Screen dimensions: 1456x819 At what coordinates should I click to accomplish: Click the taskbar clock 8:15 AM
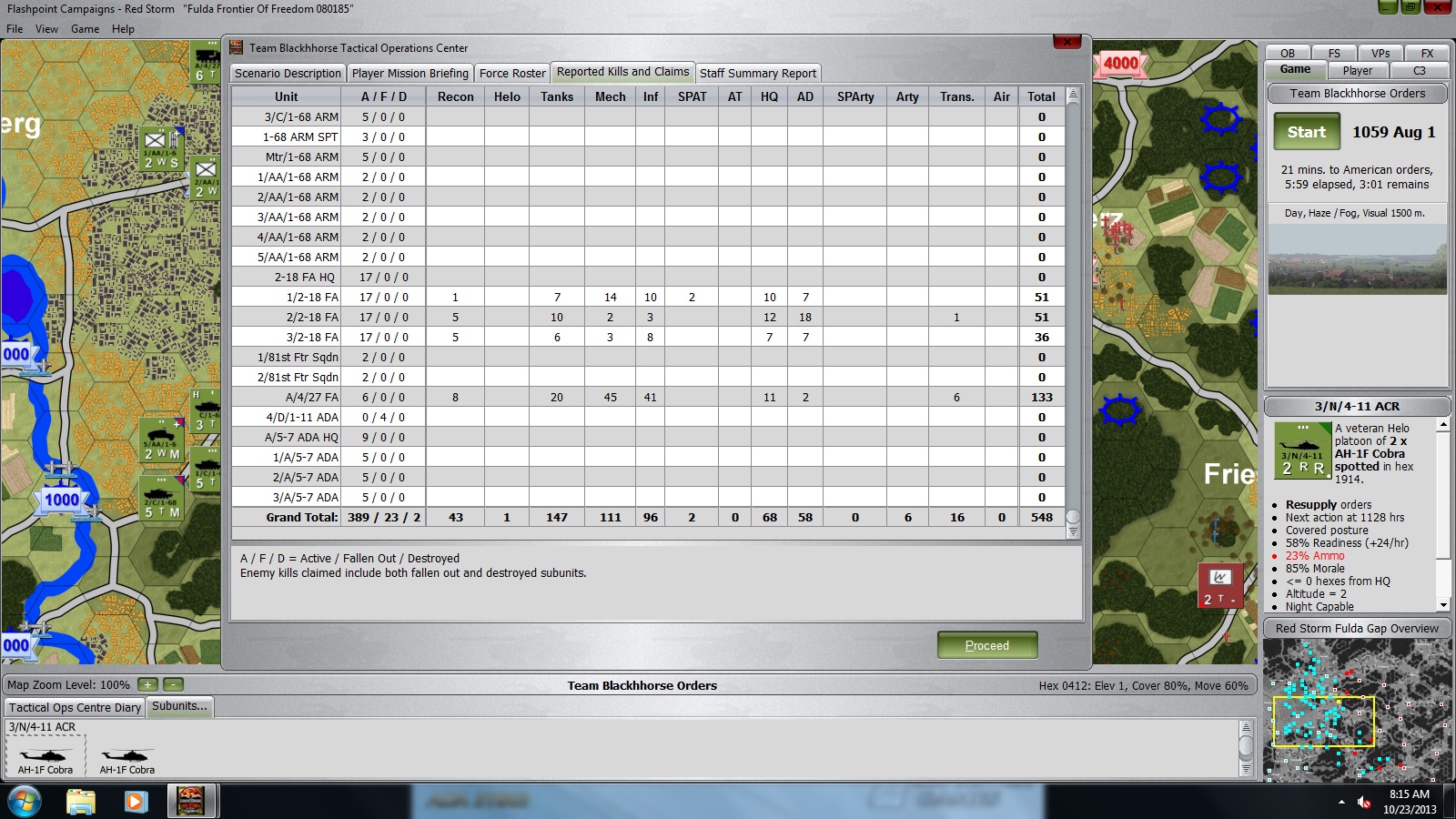[x=1410, y=794]
